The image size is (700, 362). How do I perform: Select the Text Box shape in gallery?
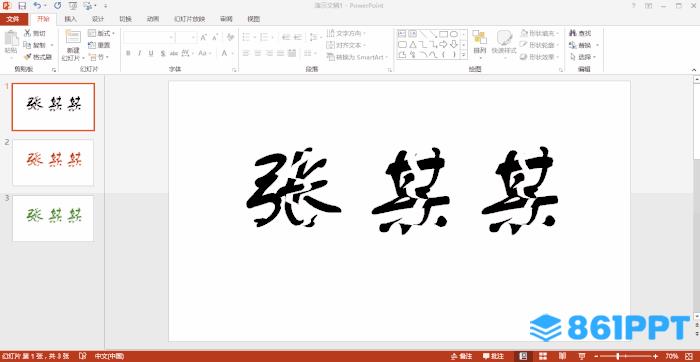tap(402, 34)
